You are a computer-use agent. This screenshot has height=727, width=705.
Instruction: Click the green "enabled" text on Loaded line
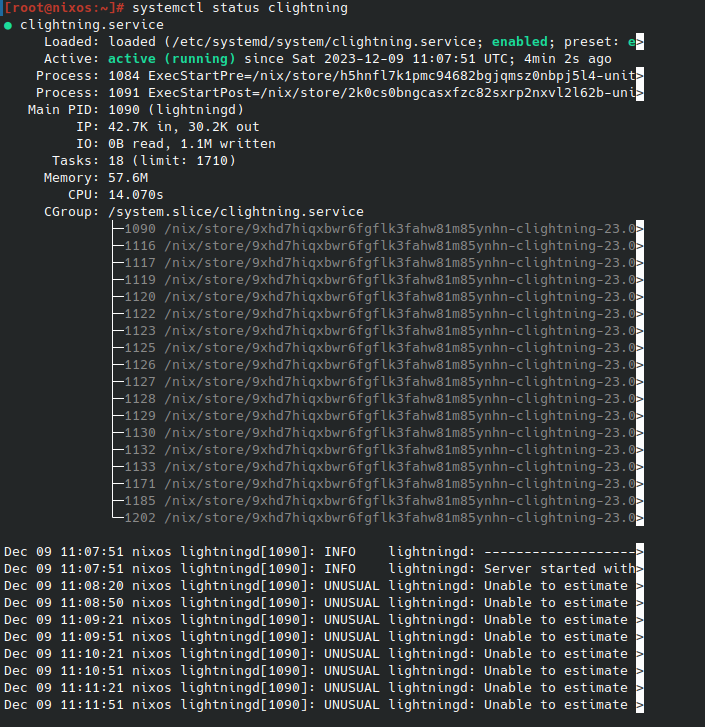[x=519, y=42]
